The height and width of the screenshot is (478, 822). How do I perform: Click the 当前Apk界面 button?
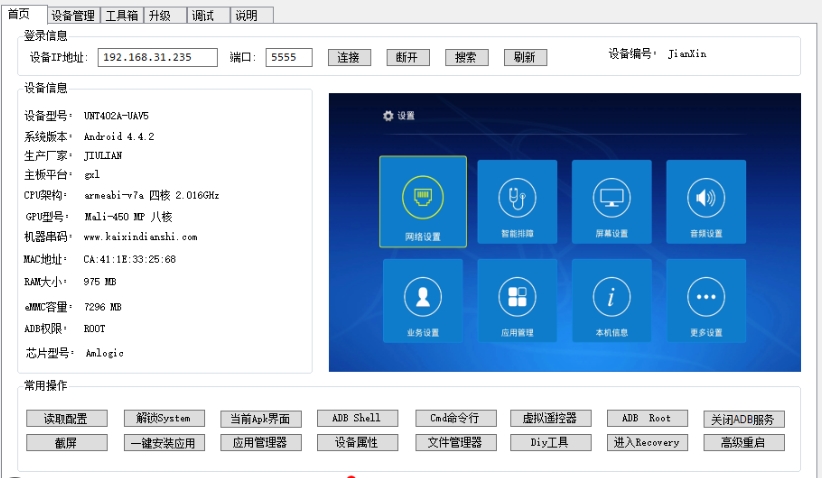click(x=261, y=418)
